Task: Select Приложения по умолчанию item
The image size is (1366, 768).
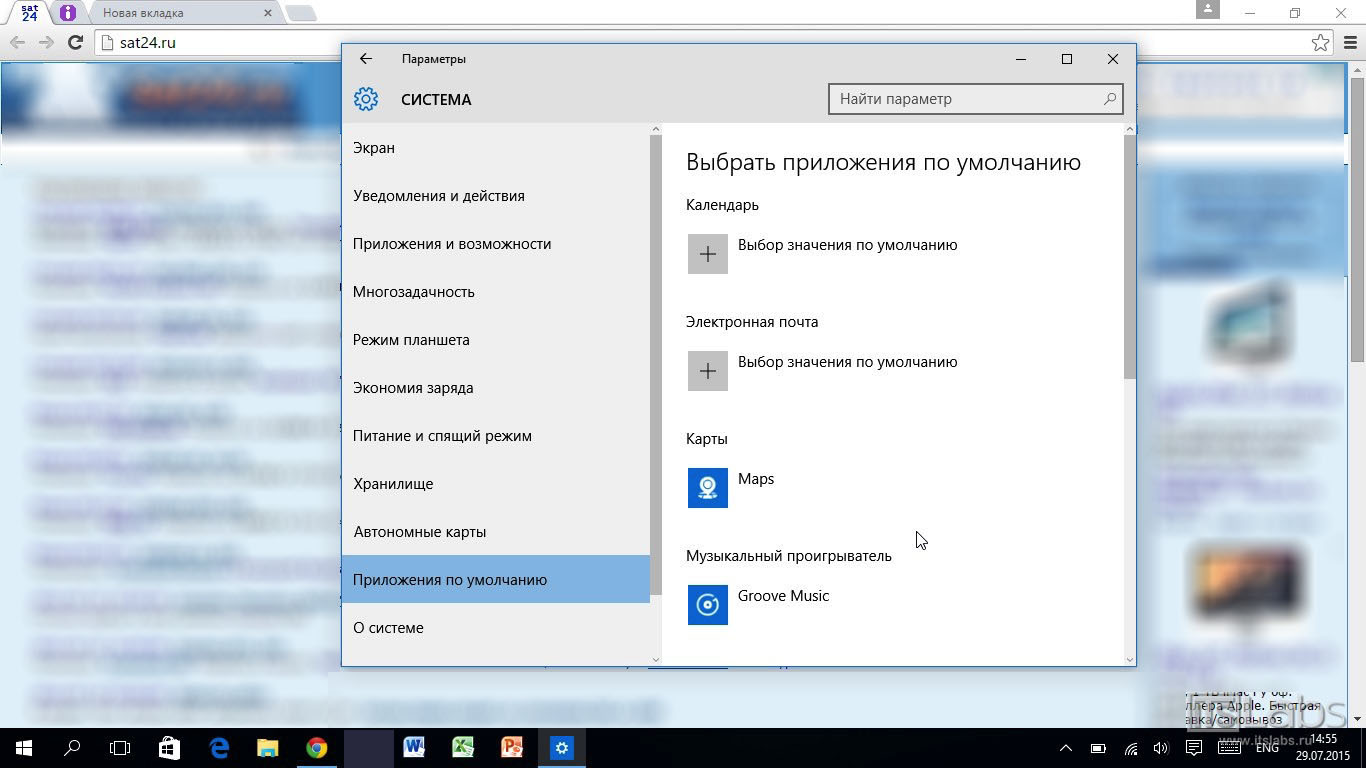Action: tap(496, 580)
